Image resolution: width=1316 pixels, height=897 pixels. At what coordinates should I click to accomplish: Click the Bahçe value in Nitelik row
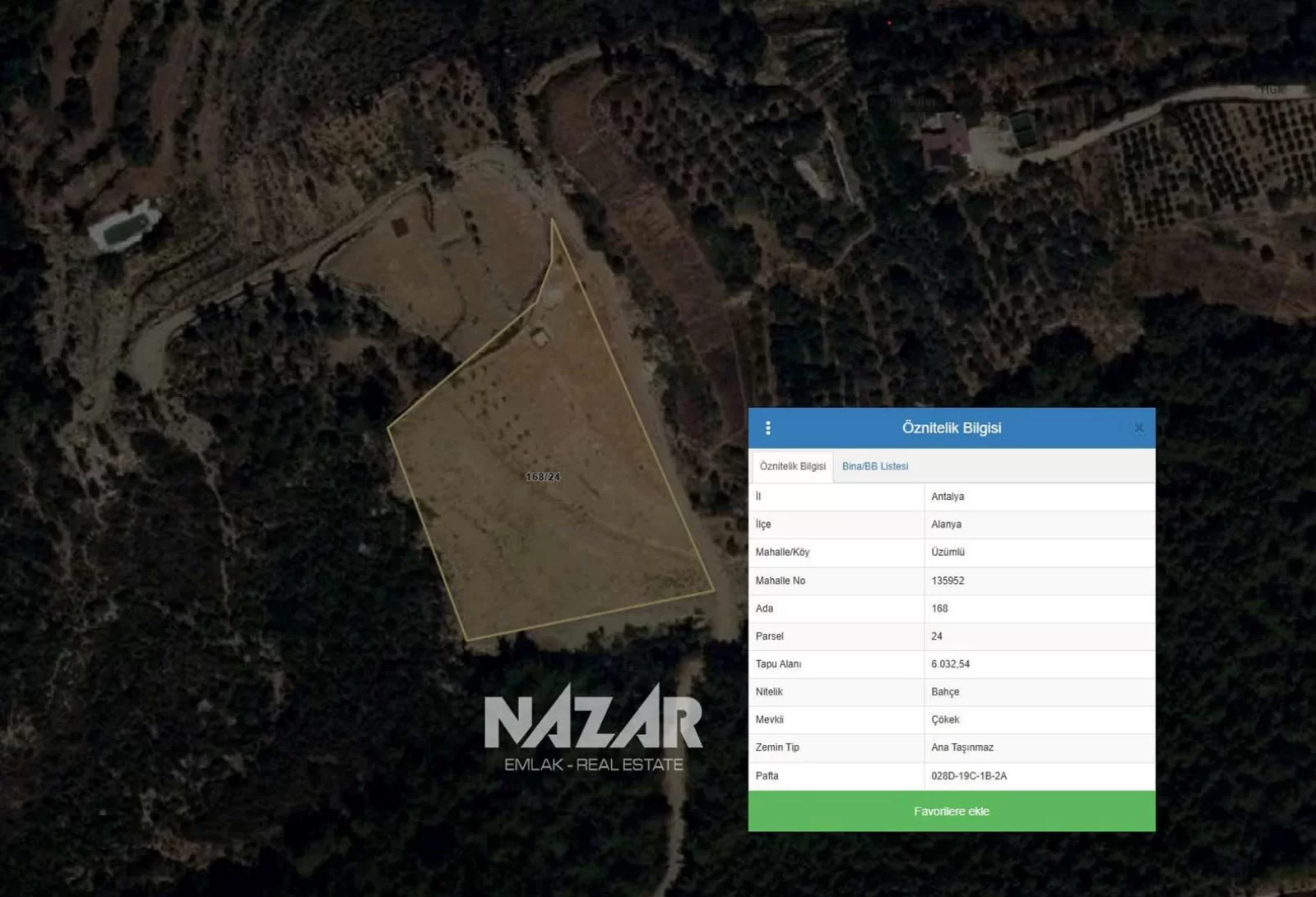pyautogui.click(x=945, y=692)
